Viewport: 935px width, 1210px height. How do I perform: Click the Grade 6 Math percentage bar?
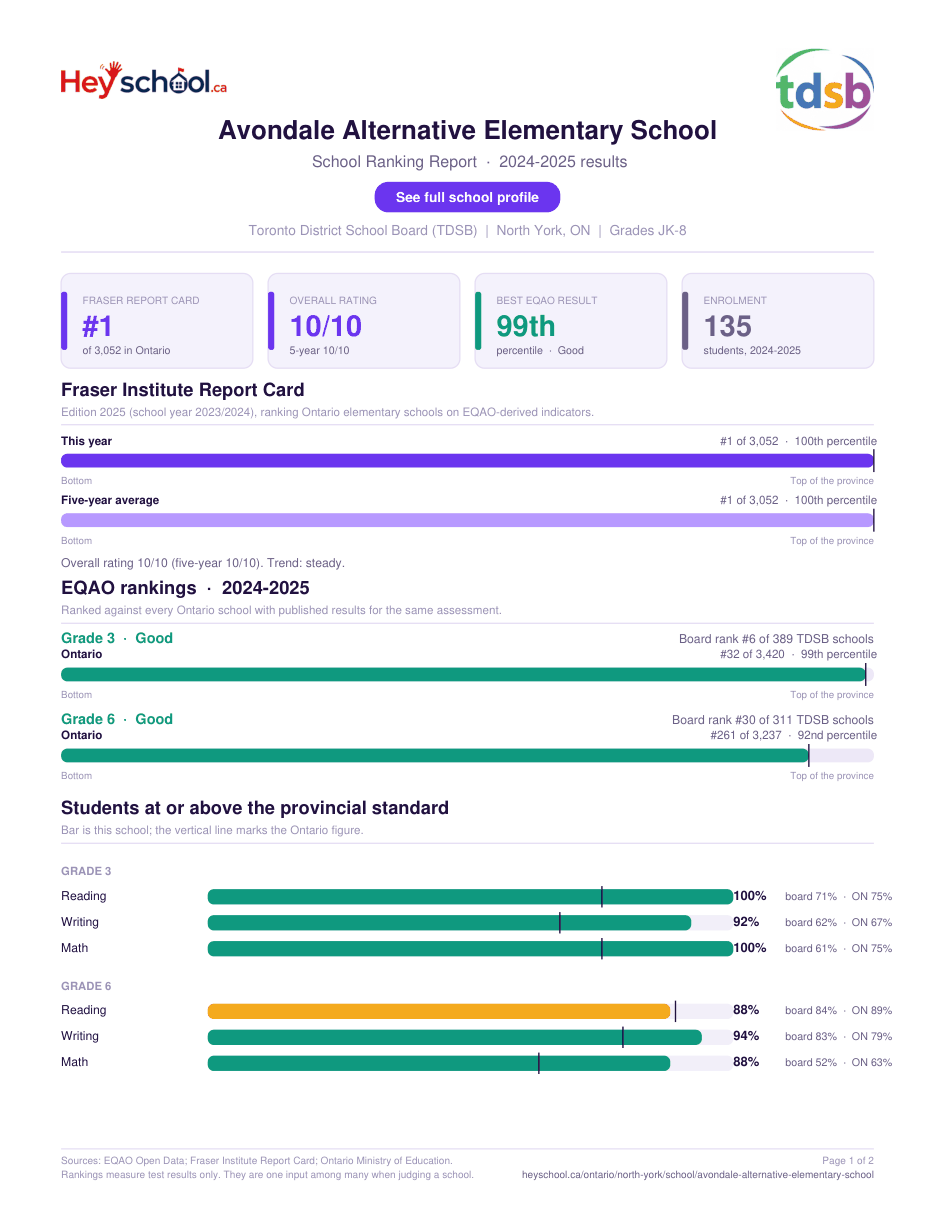coord(470,1063)
